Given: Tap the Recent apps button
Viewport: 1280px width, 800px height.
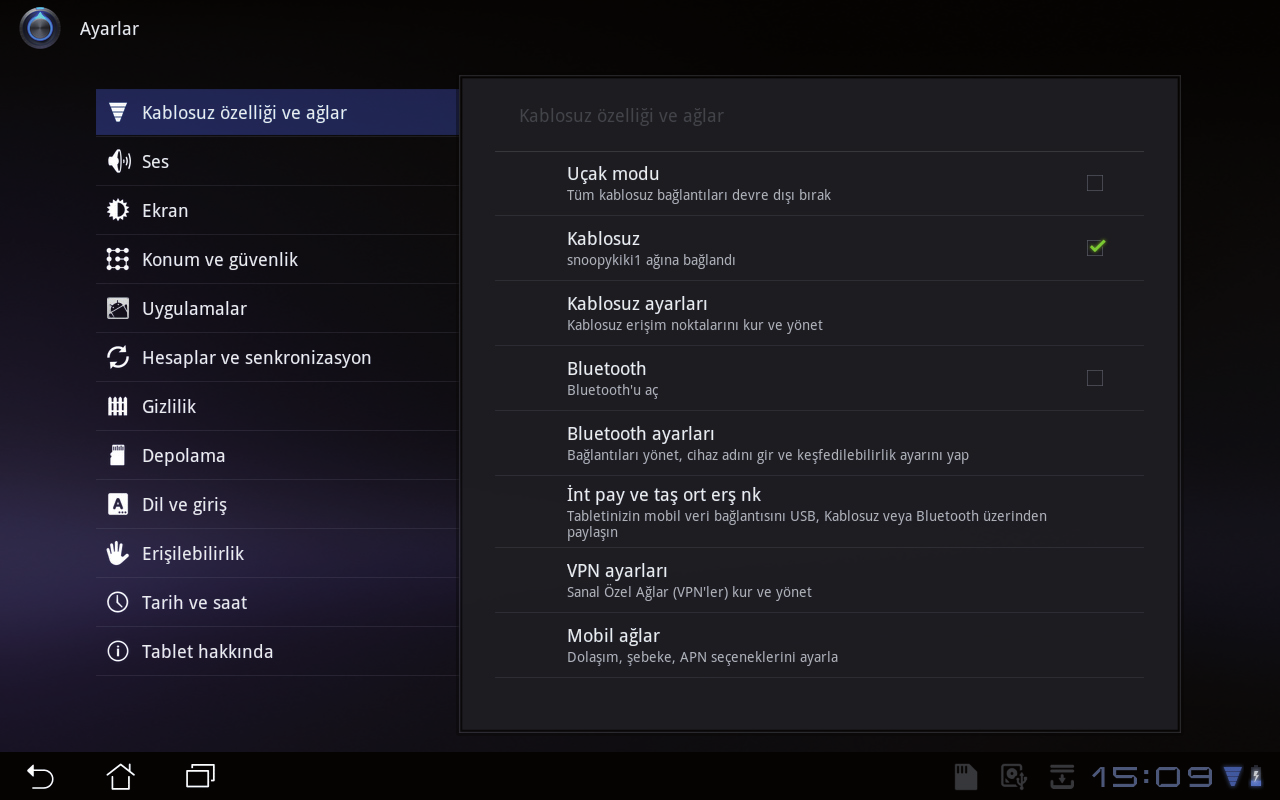Looking at the screenshot, I should click(200, 776).
